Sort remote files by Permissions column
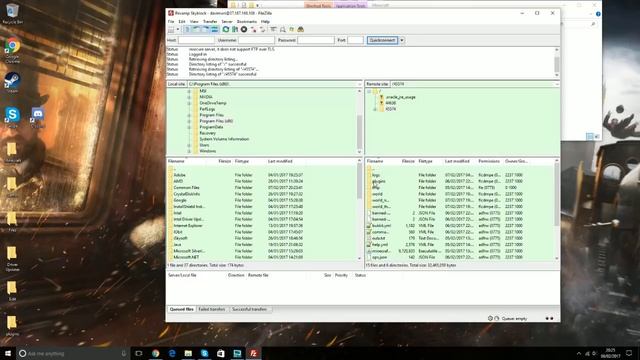This screenshot has width=640, height=360. (x=489, y=161)
